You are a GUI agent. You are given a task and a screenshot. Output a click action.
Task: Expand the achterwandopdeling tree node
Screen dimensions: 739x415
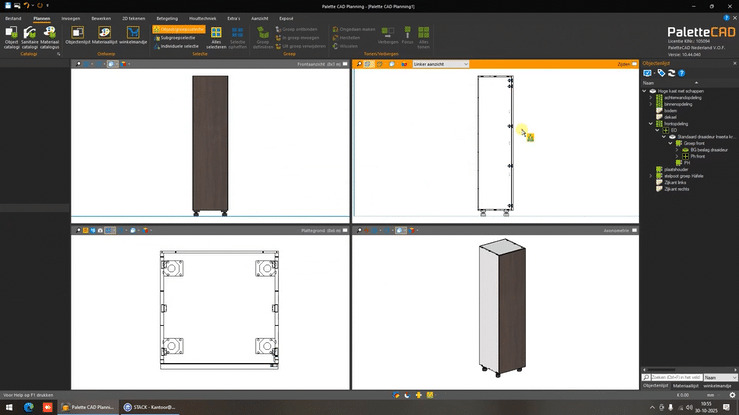point(651,97)
